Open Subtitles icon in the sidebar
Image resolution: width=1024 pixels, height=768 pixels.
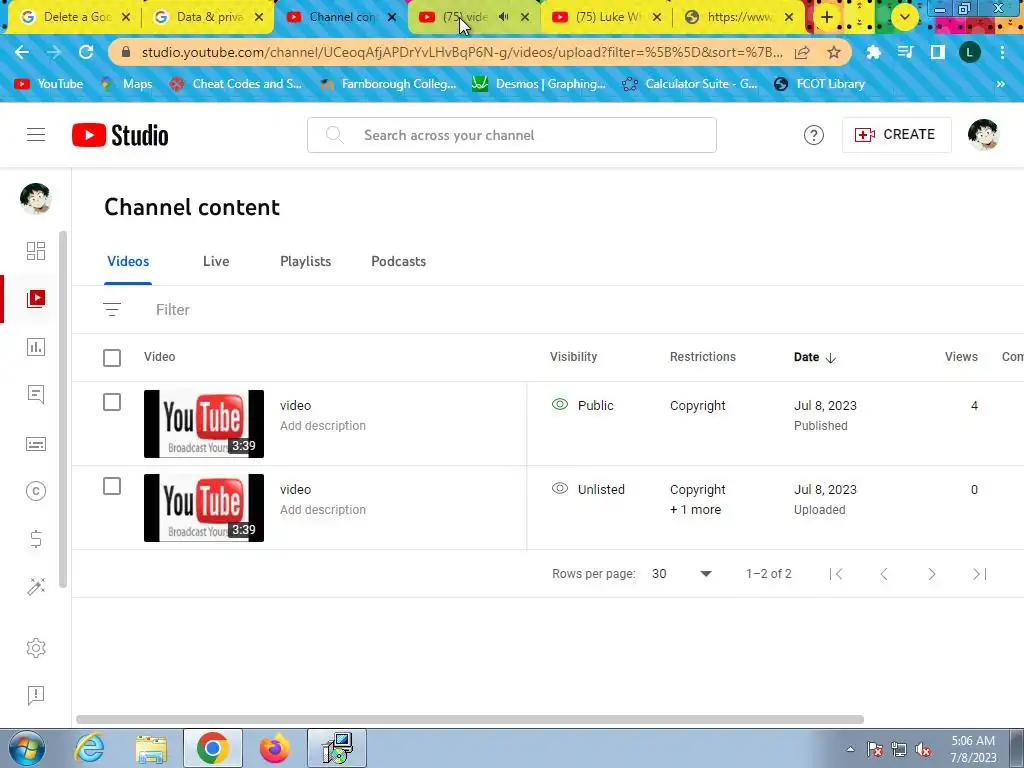coord(36,444)
